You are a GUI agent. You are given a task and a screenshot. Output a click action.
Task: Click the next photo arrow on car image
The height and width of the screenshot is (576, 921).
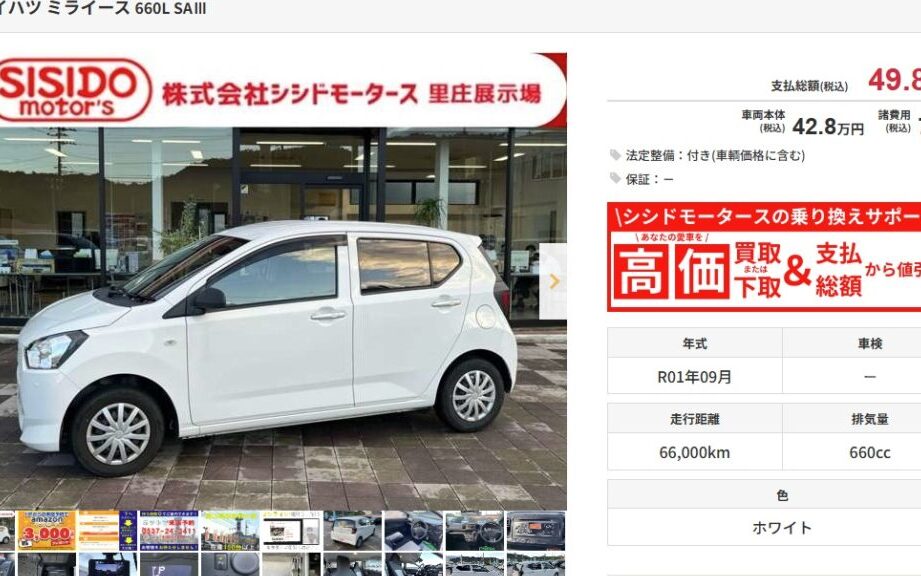coord(553,281)
